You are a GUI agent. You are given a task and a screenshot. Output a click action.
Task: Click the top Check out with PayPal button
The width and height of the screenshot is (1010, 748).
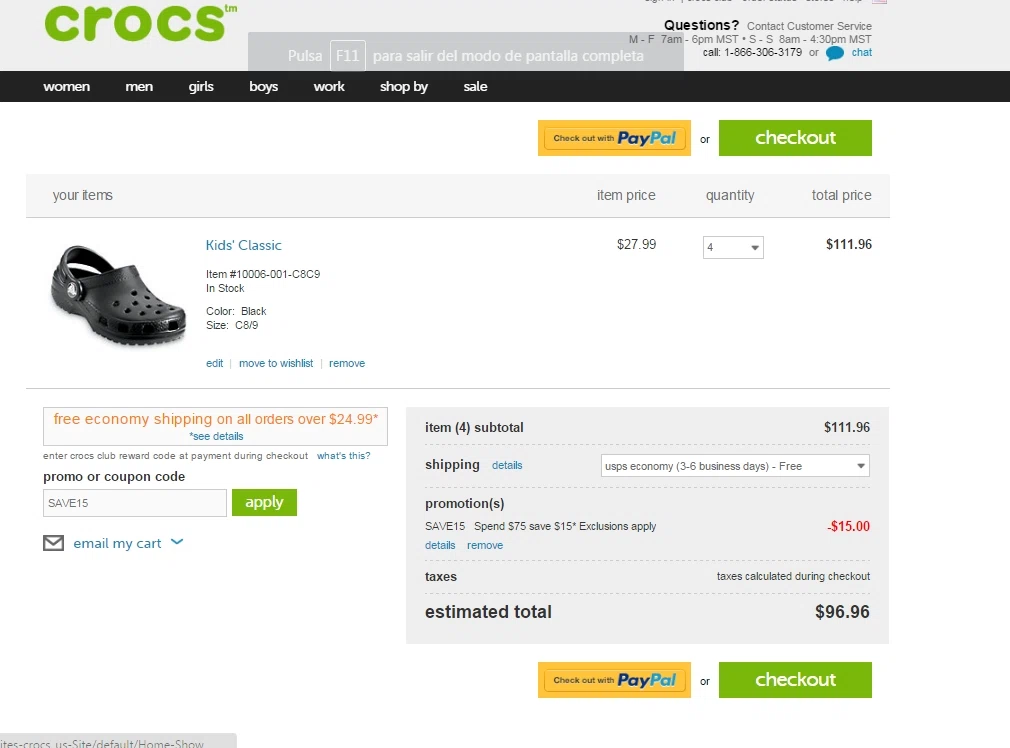(615, 138)
